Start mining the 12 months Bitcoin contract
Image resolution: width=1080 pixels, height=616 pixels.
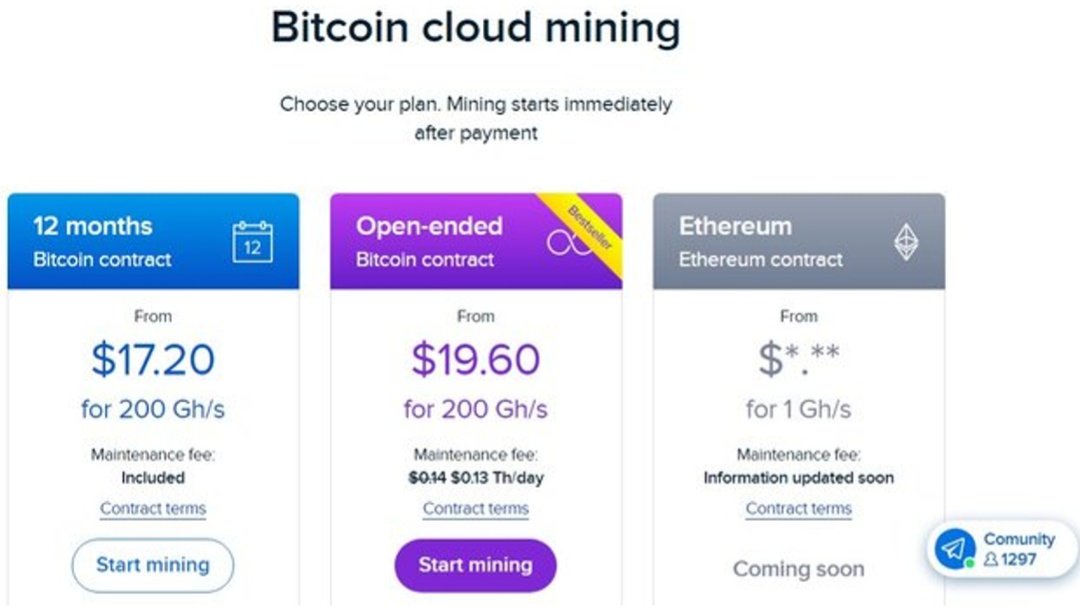coord(153,565)
